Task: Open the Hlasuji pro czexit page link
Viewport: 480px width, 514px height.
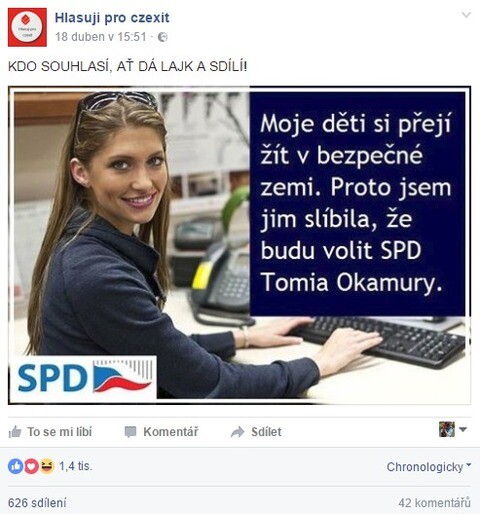Action: 112,18
